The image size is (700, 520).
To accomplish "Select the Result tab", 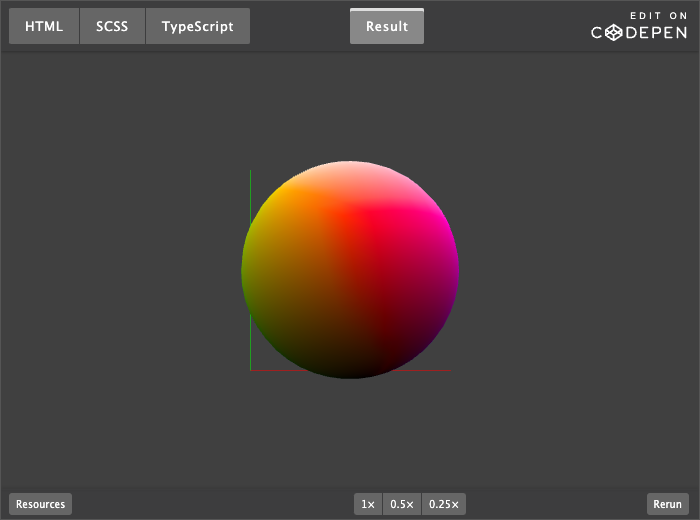I will pos(387,26).
